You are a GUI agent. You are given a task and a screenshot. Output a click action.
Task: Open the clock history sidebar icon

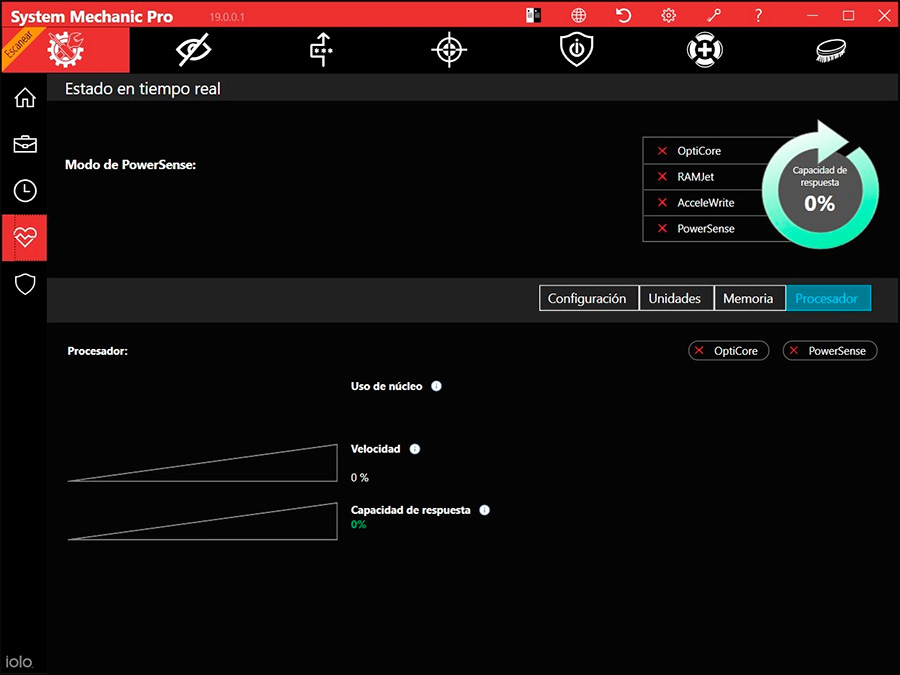[25, 191]
